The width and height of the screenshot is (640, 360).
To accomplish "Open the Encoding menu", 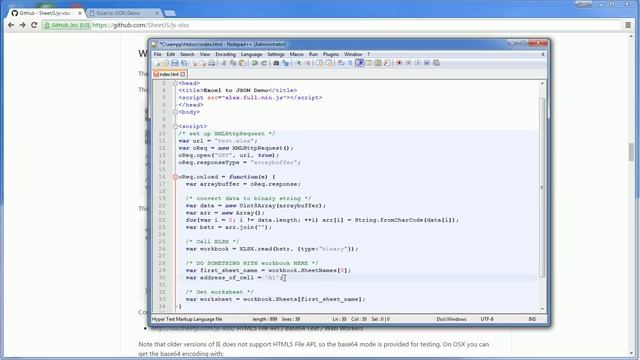I will point(225,54).
